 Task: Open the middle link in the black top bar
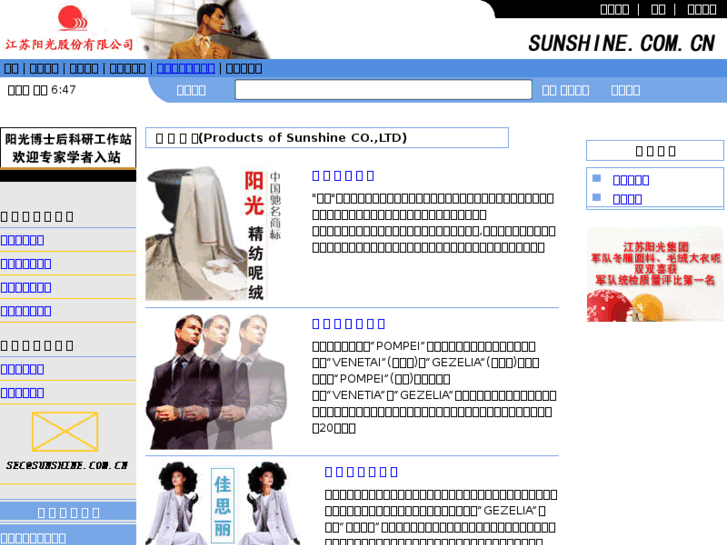tap(658, 9)
